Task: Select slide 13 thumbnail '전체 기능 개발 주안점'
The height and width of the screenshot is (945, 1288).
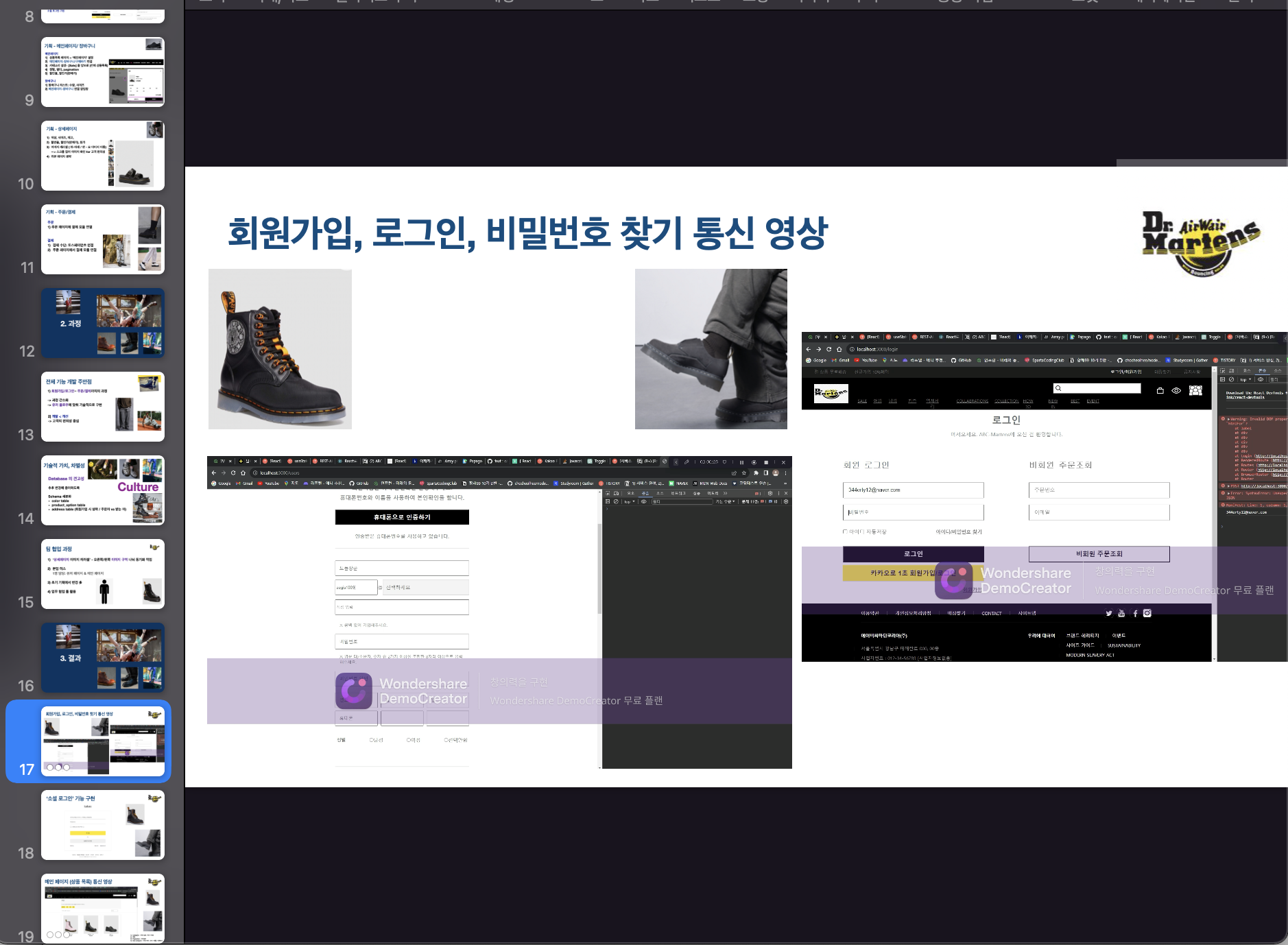Action: click(103, 407)
